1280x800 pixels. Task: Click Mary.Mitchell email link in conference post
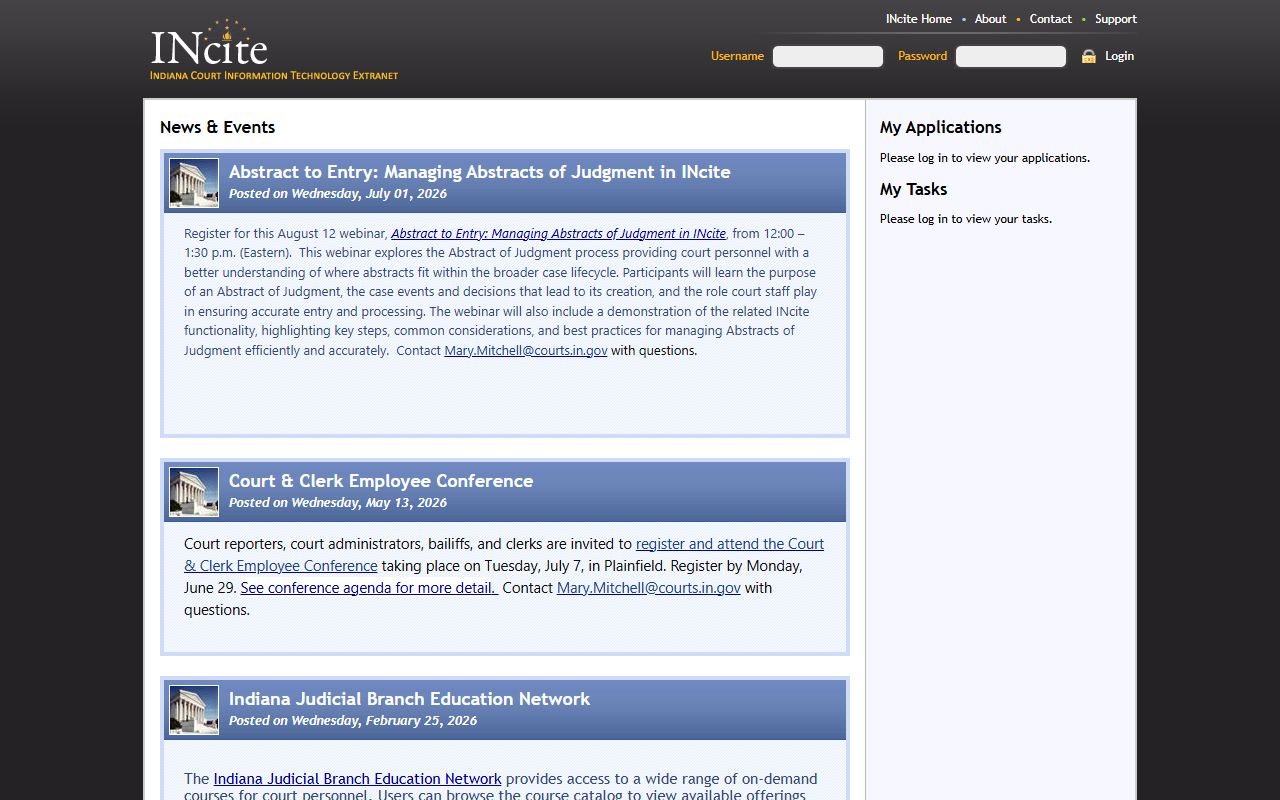tap(649, 588)
